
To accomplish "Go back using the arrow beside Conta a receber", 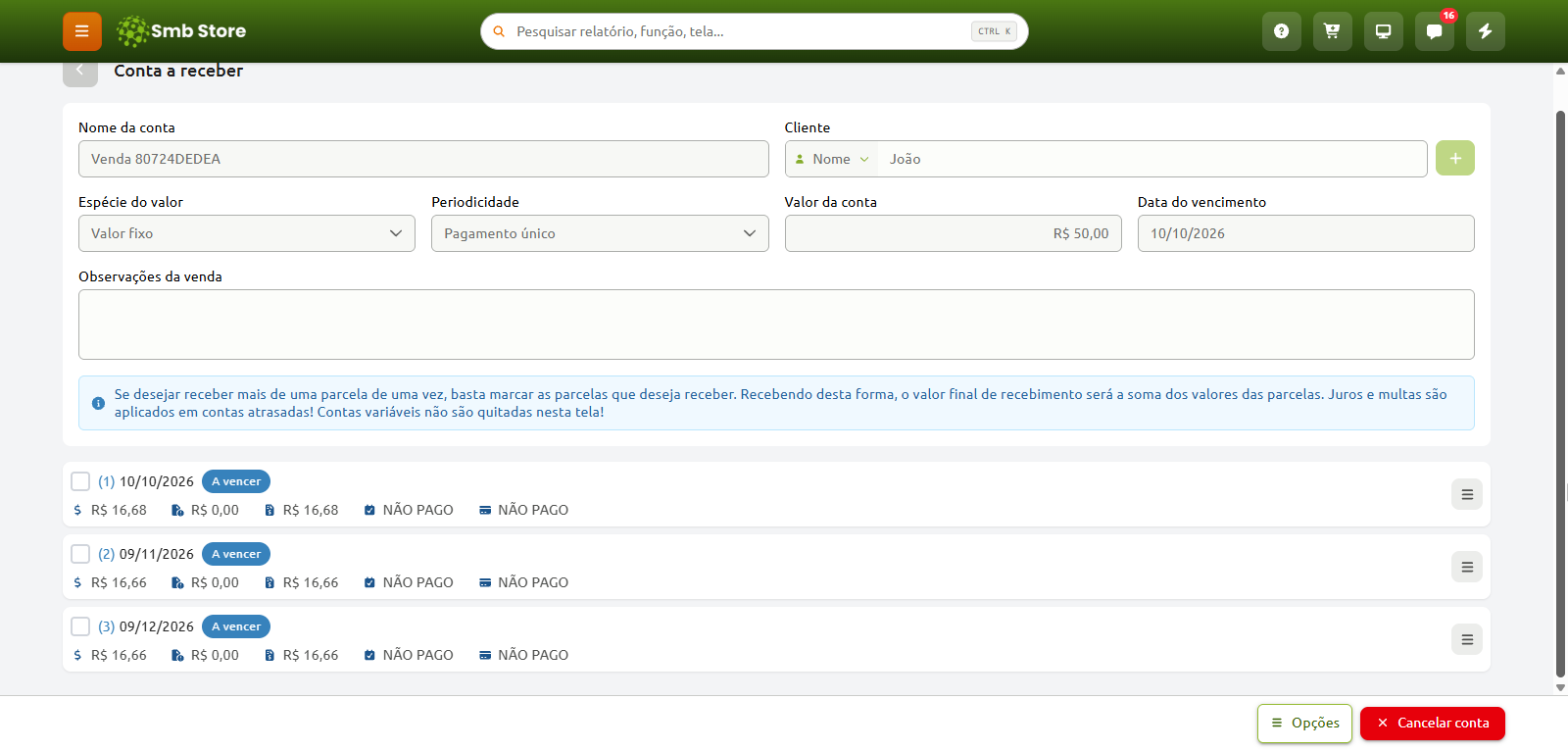I will click(x=80, y=71).
